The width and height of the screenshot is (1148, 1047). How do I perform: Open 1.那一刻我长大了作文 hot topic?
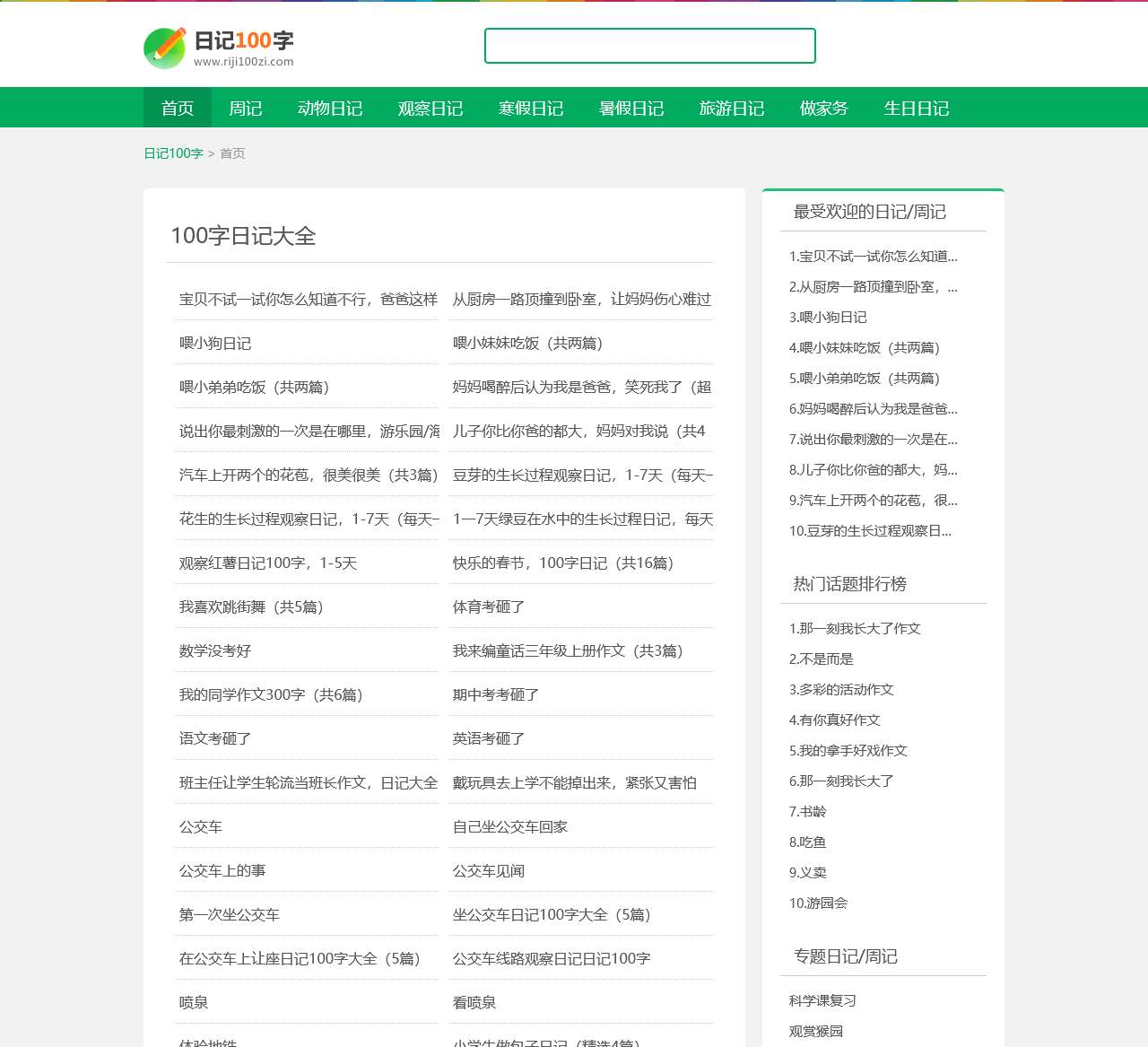(853, 628)
